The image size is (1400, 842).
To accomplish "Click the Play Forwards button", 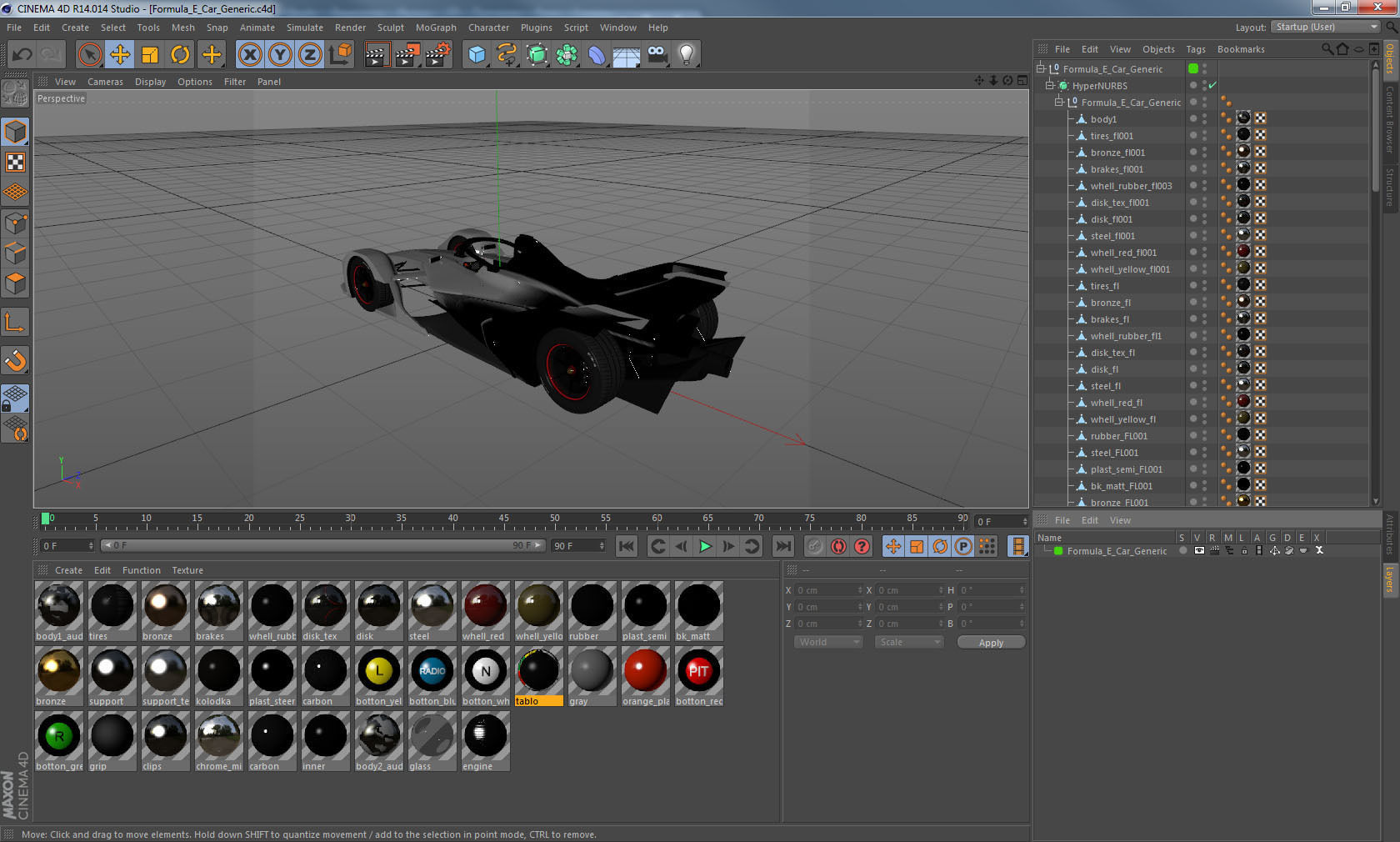I will [705, 546].
